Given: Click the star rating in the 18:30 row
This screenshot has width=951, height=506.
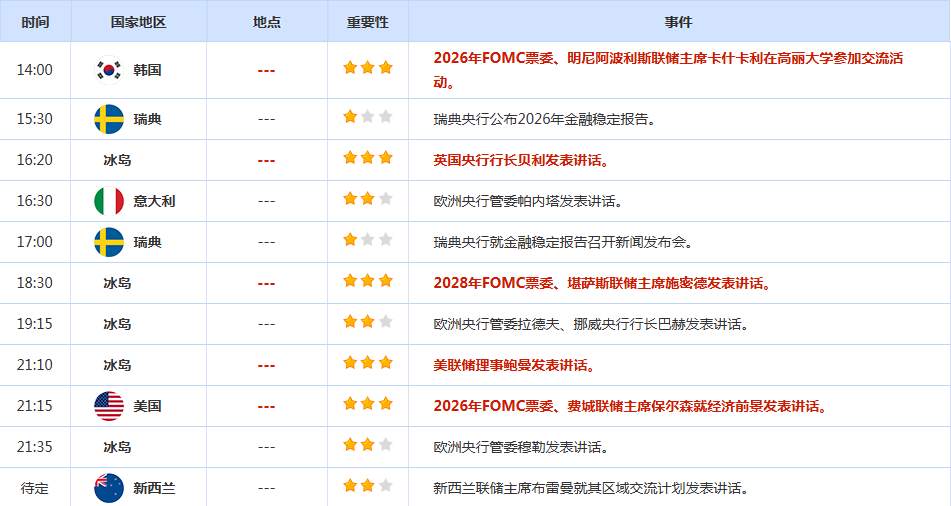Looking at the screenshot, I should coord(368,280).
